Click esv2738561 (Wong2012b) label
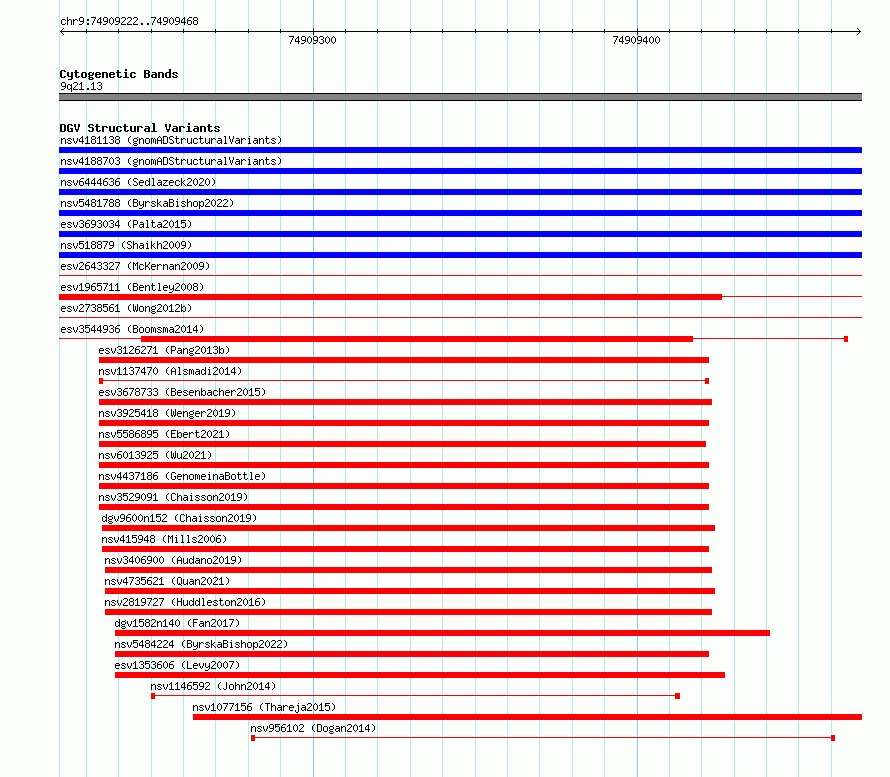Image resolution: width=890 pixels, height=777 pixels. pos(126,308)
